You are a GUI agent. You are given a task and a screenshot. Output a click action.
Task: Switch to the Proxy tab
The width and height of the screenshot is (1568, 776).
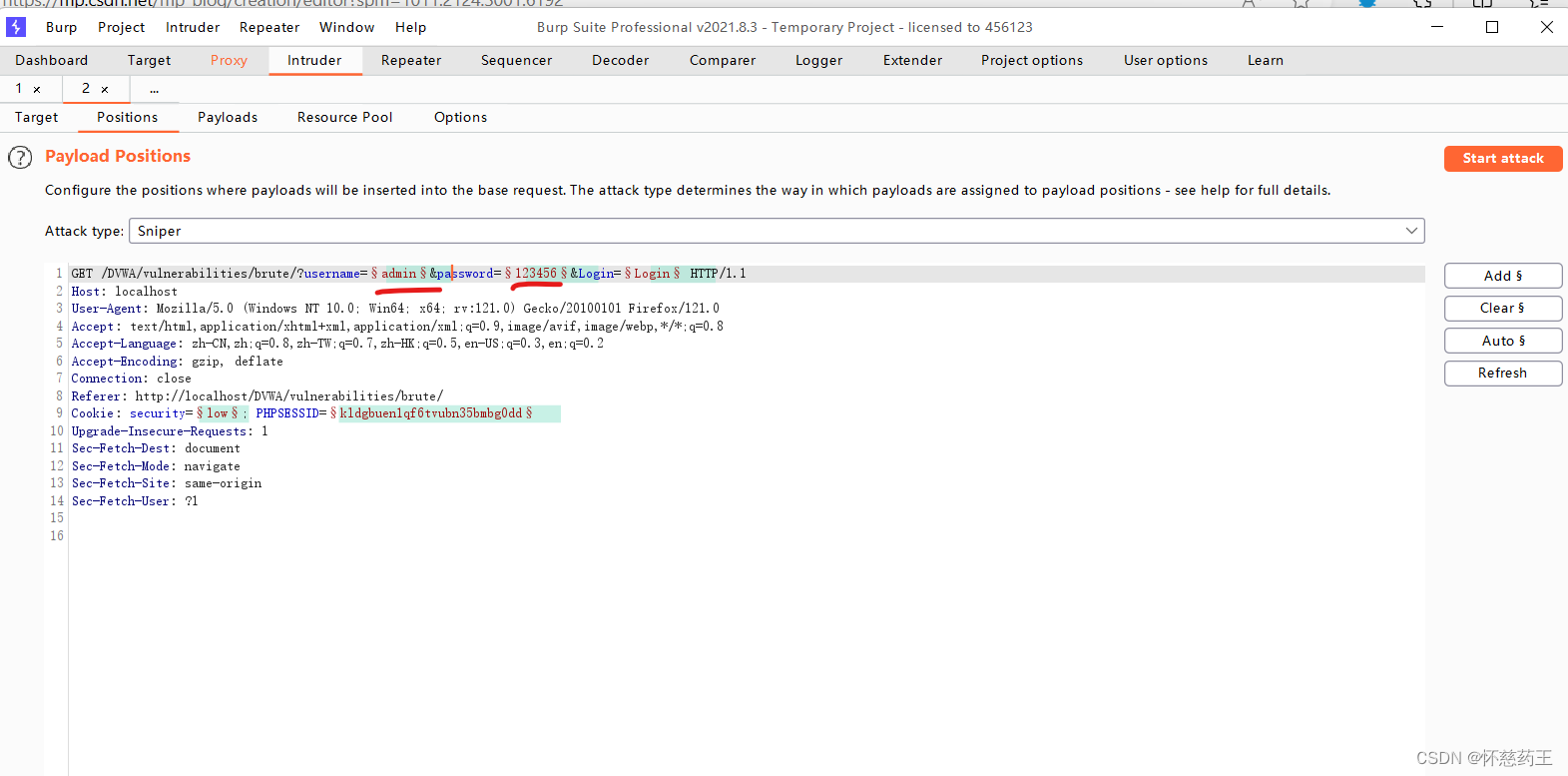[x=229, y=60]
